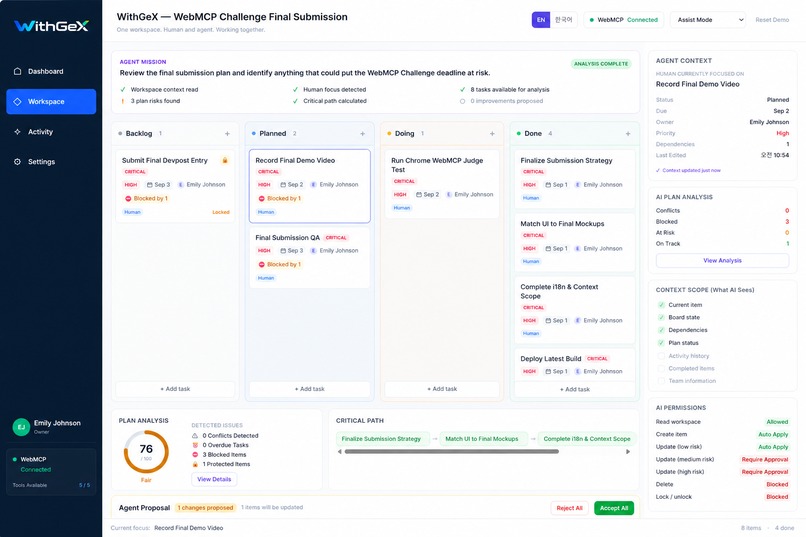Click critical path left scroll arrow
The image size is (806, 537).
click(x=339, y=452)
